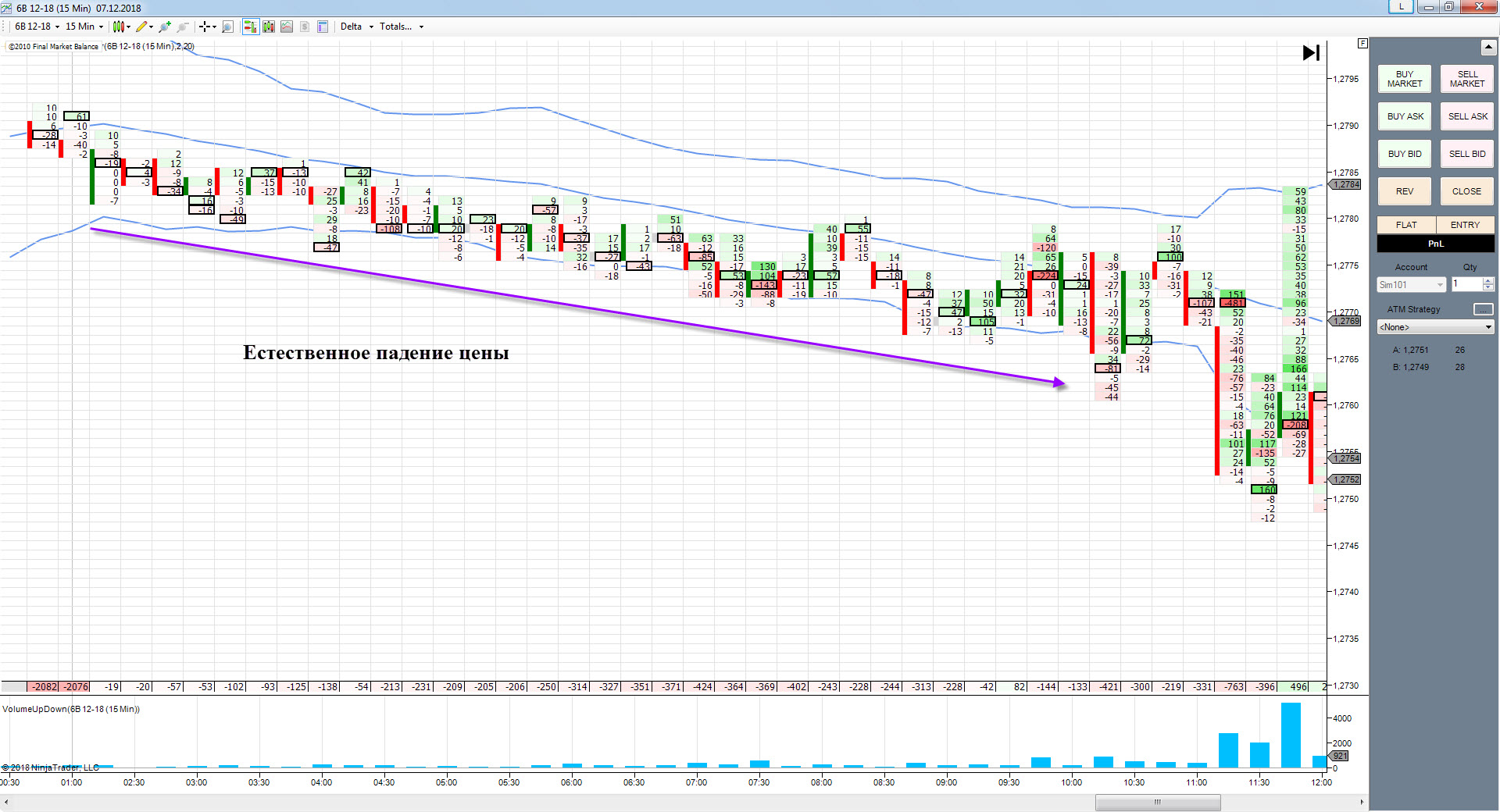Image resolution: width=1500 pixels, height=812 pixels.
Task: Select the pencil drawing tools icon
Action: [141, 27]
